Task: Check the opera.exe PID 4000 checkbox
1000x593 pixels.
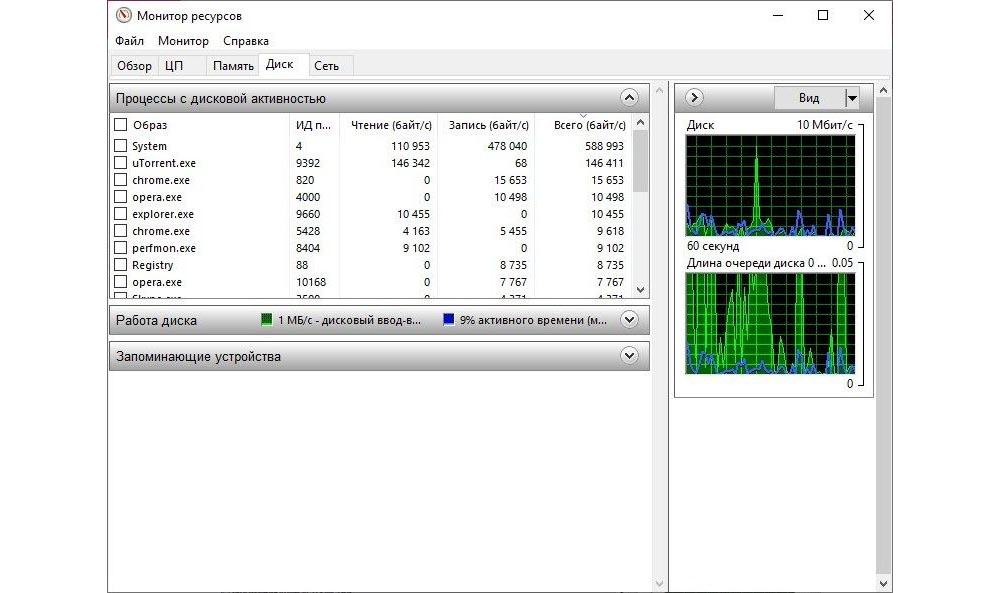Action: 121,197
